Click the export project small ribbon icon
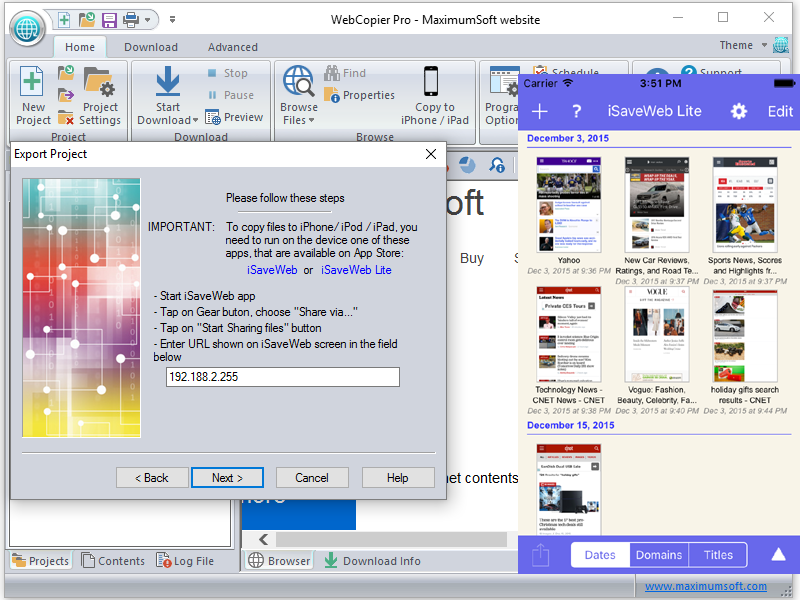Screen dimensions: 800x600 [x=66, y=95]
